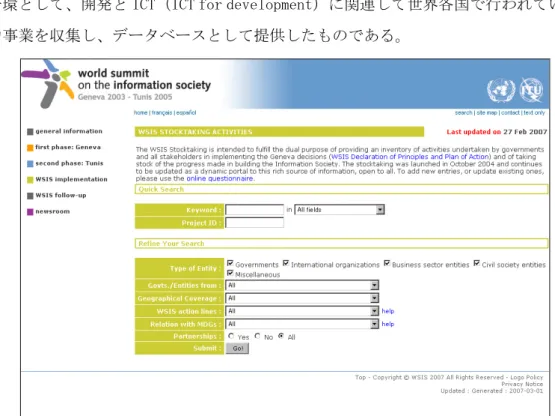555x416 pixels.
Task: Click the Go! submit button
Action: (x=238, y=348)
